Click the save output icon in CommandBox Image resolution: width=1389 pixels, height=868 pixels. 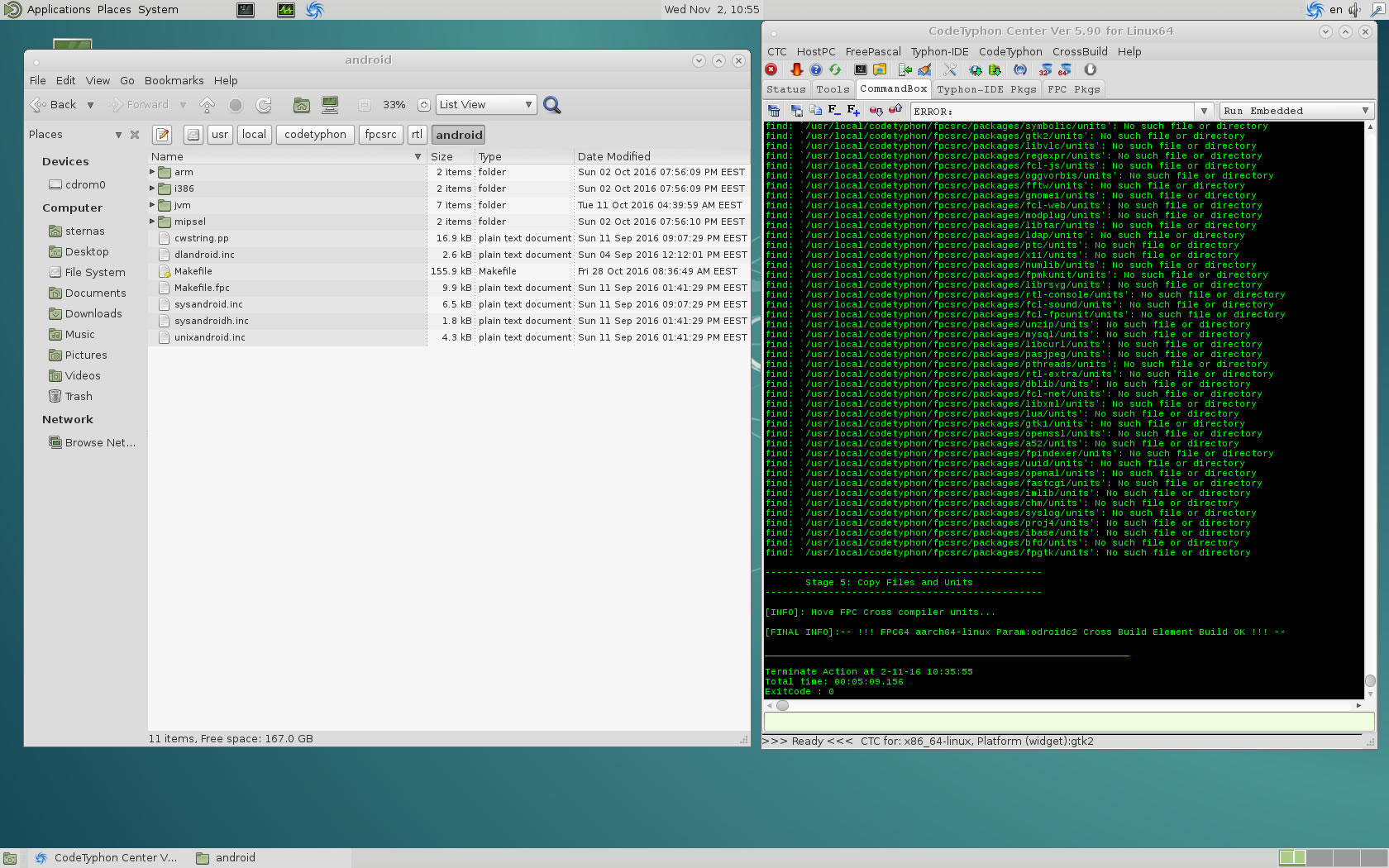(x=796, y=110)
